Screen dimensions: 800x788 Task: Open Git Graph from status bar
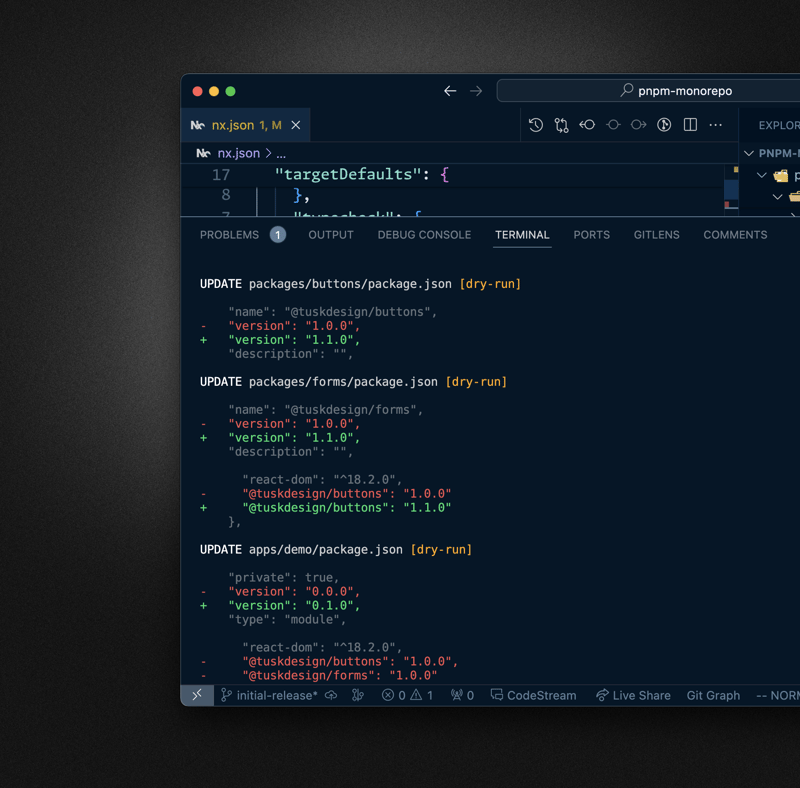(713, 695)
